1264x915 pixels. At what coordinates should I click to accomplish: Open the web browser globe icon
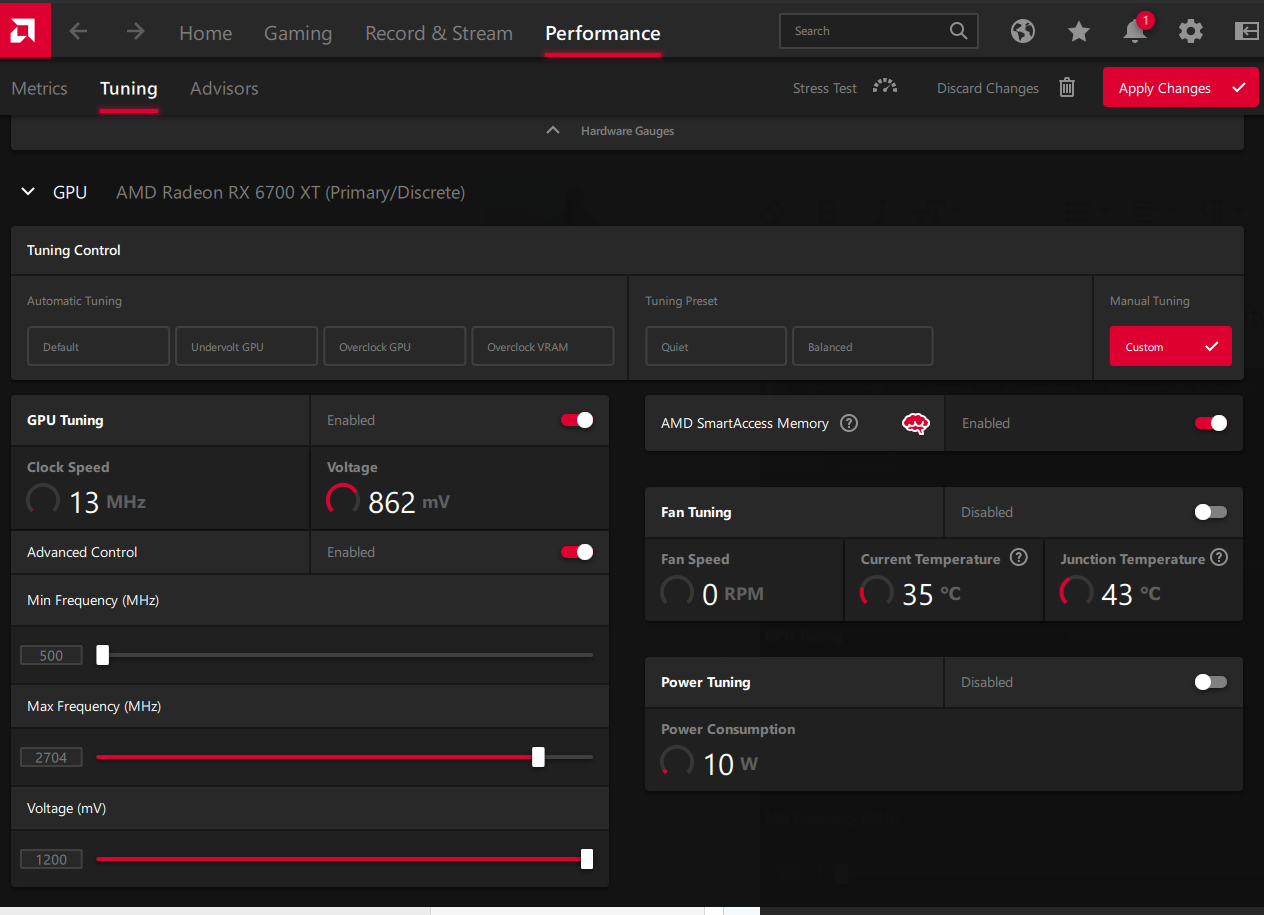pos(1022,31)
